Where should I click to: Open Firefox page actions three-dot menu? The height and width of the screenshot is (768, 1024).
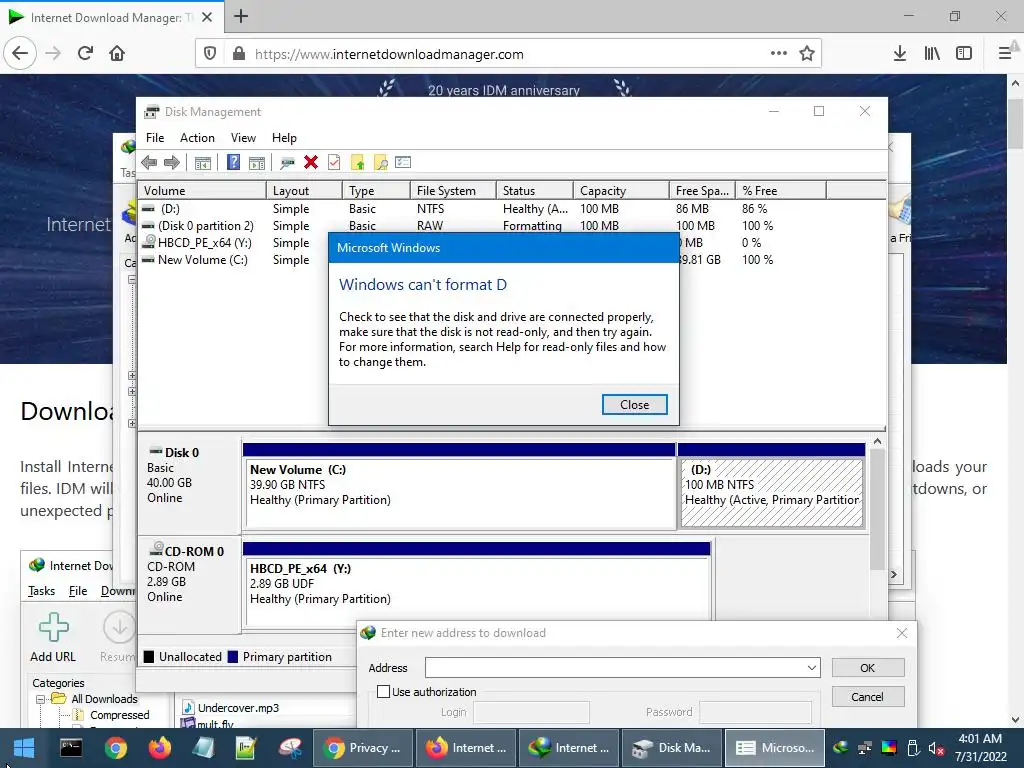(x=778, y=53)
